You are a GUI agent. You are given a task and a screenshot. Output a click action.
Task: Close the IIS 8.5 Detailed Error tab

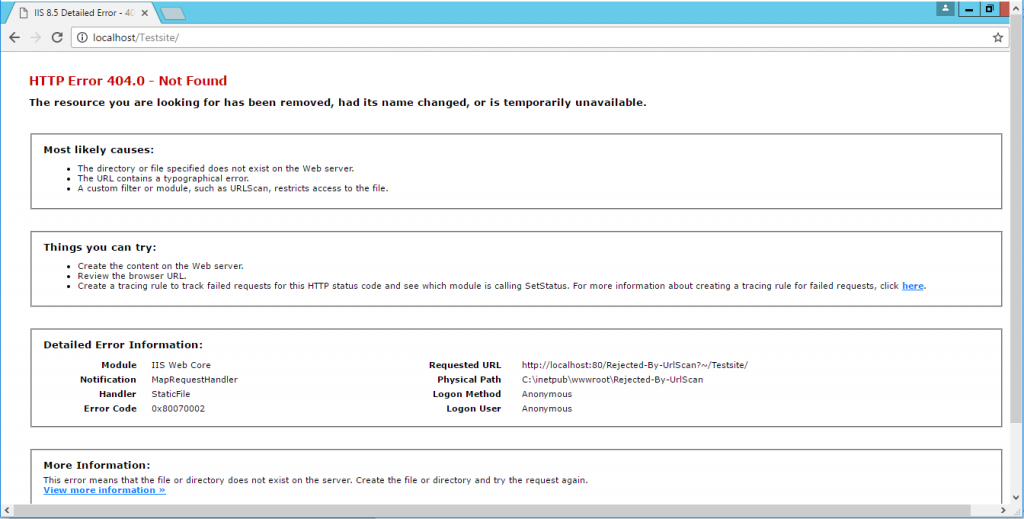(143, 11)
